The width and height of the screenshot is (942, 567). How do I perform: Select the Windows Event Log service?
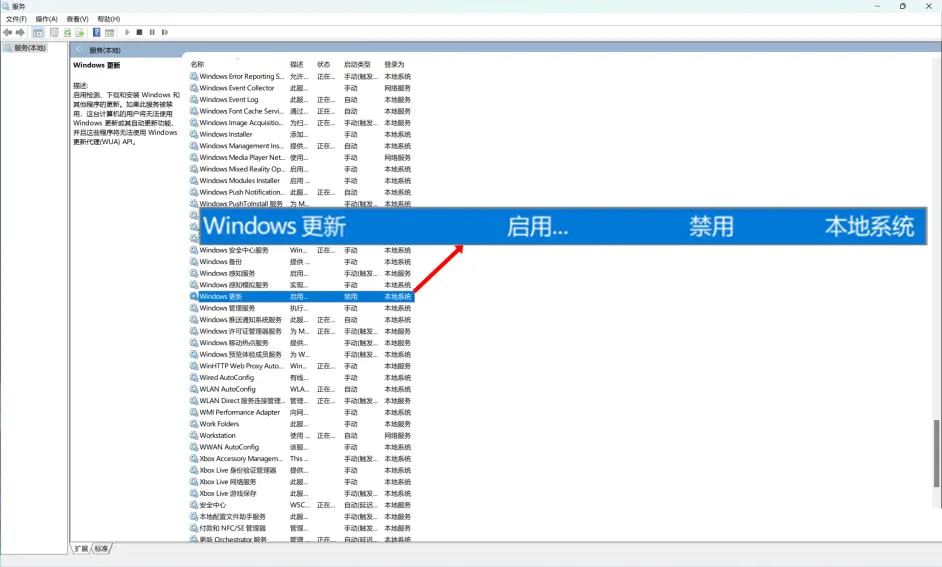[301, 100]
